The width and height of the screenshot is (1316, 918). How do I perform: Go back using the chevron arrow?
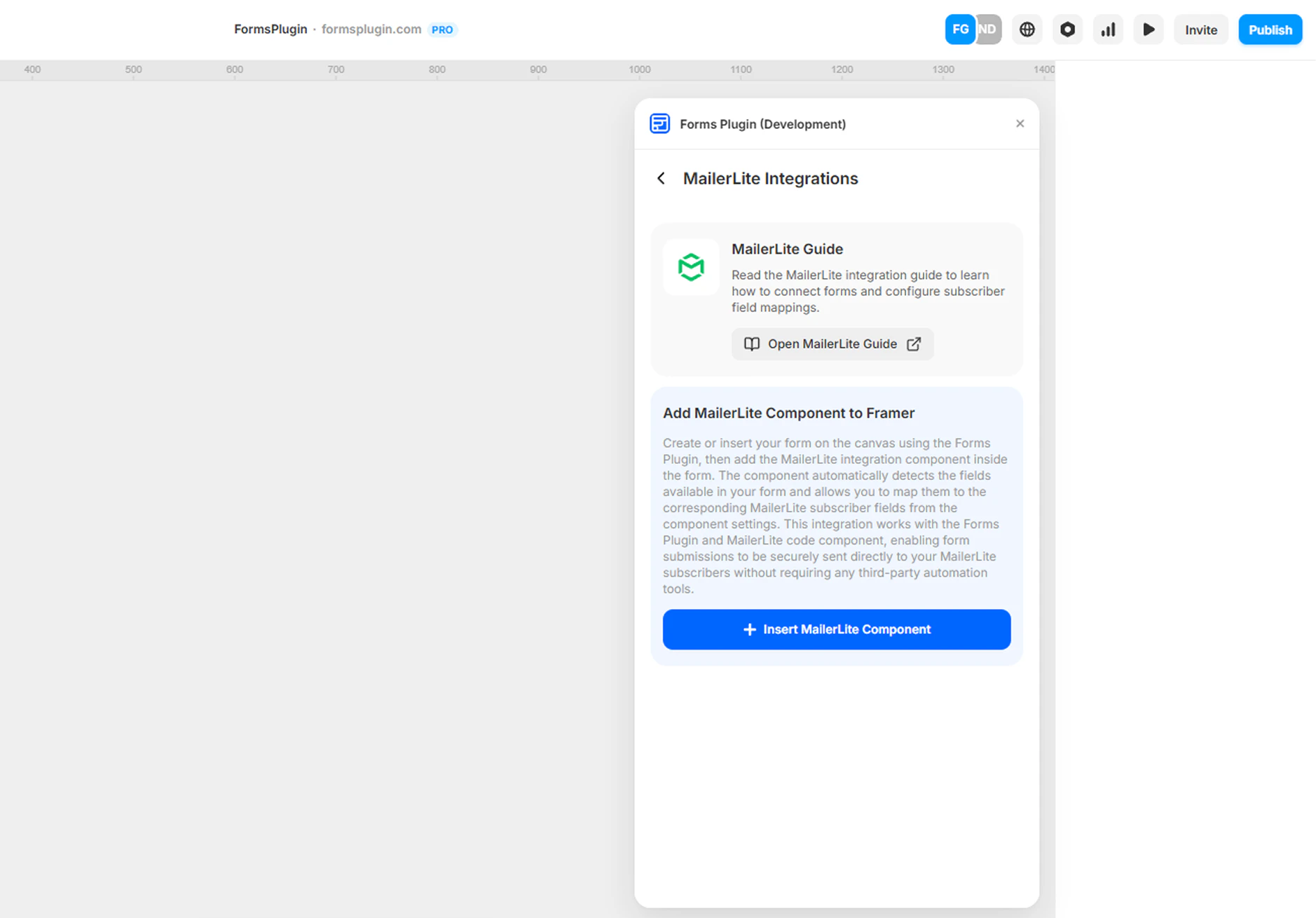[661, 178]
